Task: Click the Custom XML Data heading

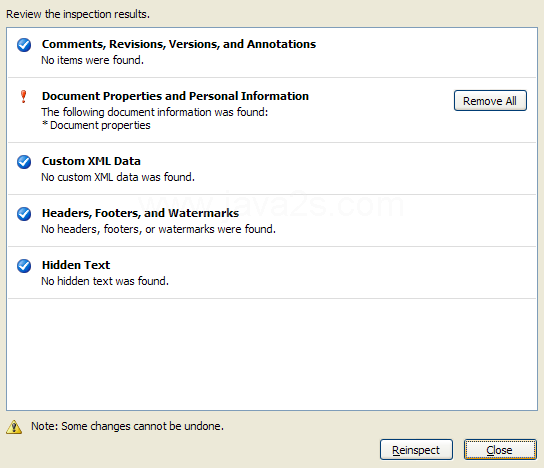Action: click(x=91, y=161)
